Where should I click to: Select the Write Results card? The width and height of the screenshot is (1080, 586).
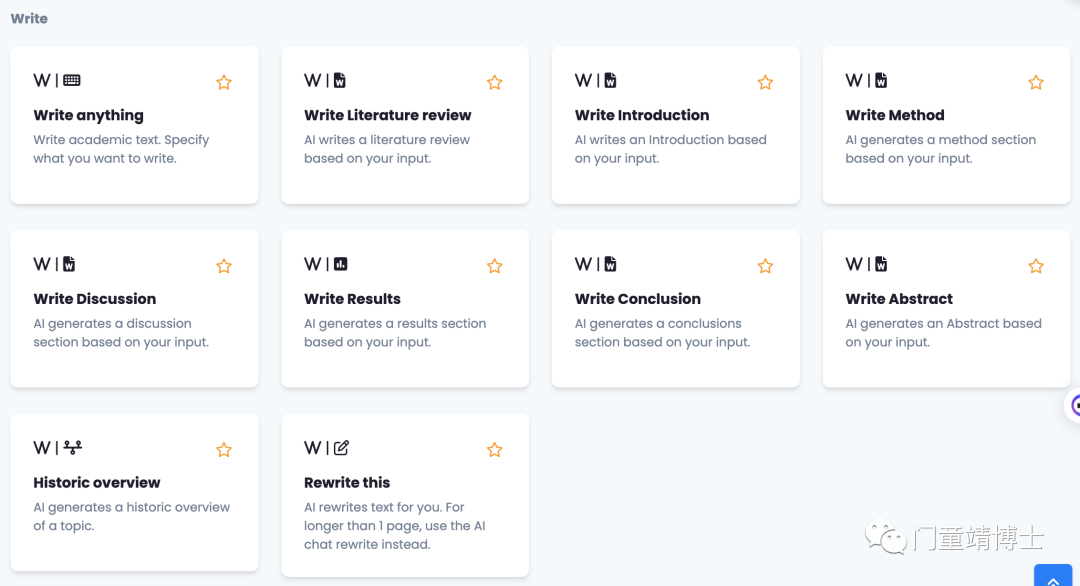[405, 308]
